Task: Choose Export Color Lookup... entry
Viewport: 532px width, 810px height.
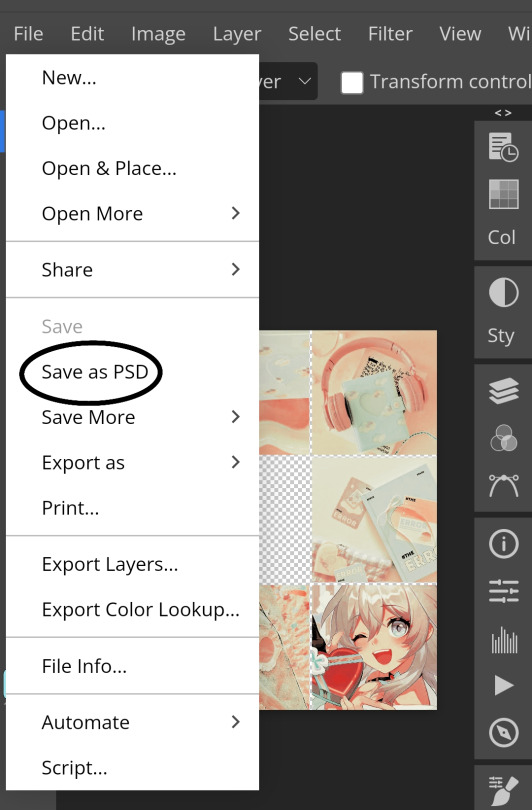Action: pyautogui.click(x=132, y=610)
